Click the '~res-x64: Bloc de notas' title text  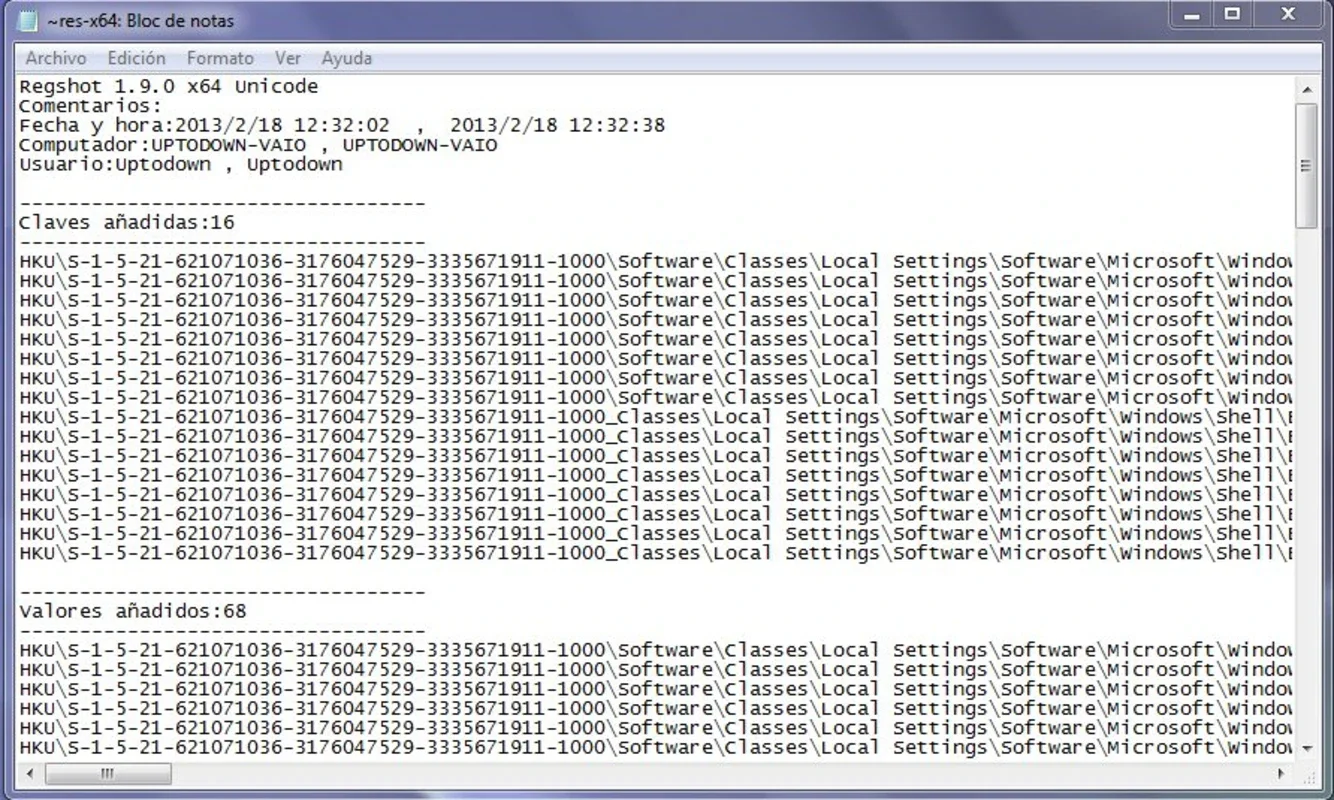[x=140, y=20]
